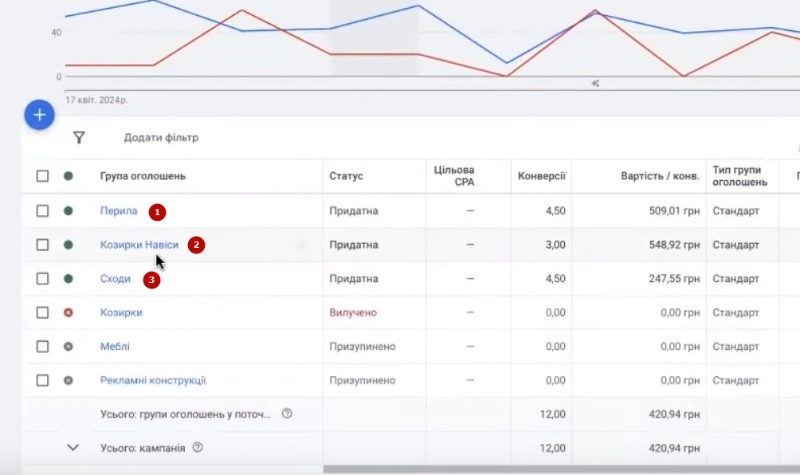Click the filter funnel icon
Viewport: 800px width, 475px height.
(79, 138)
